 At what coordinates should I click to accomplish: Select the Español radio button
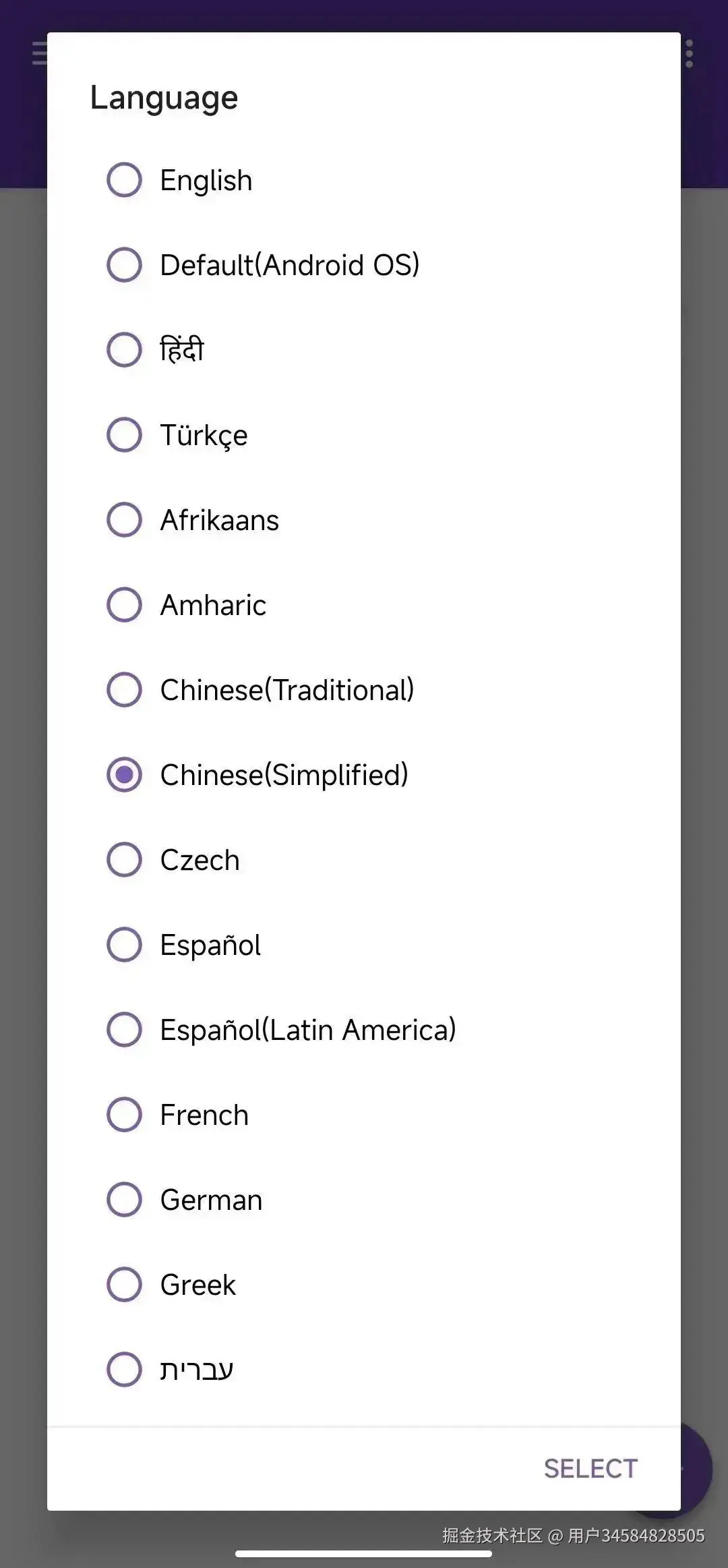125,945
